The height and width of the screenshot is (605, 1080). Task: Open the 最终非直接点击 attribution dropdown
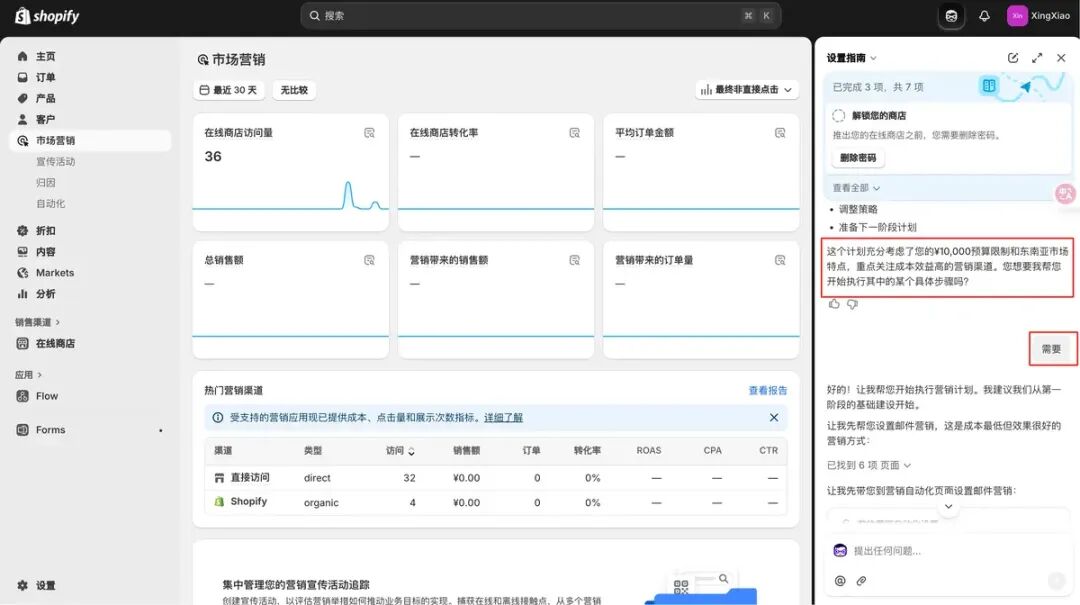click(747, 90)
